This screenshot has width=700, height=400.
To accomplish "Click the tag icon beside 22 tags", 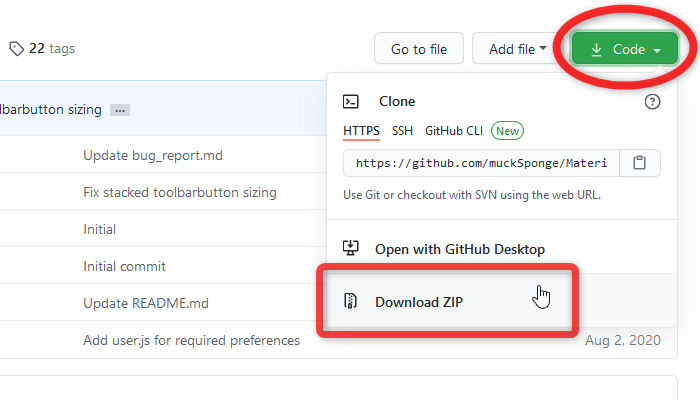I will pos(17,49).
